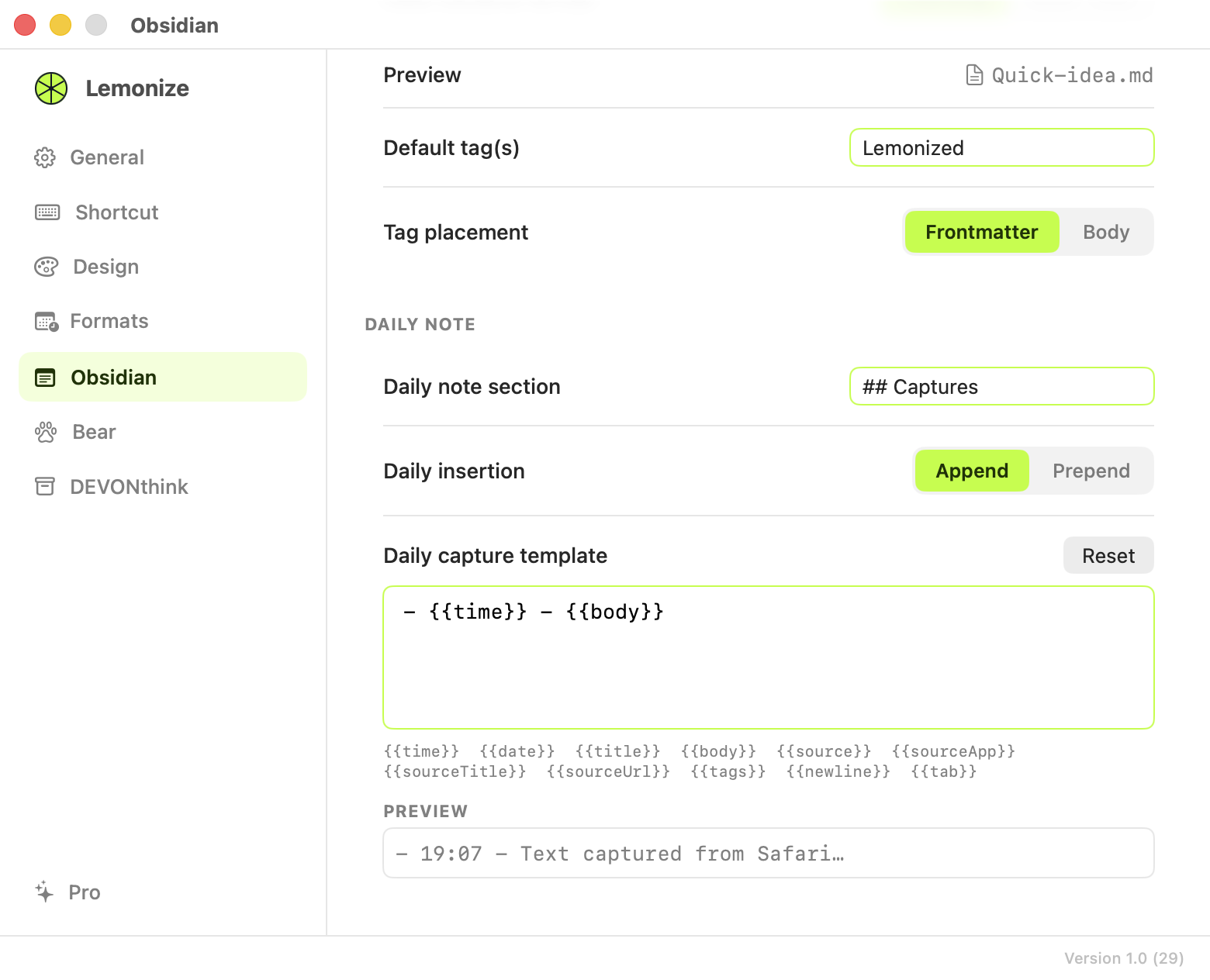The width and height of the screenshot is (1210, 980).
Task: Choose Append for daily insertion
Action: tap(972, 471)
